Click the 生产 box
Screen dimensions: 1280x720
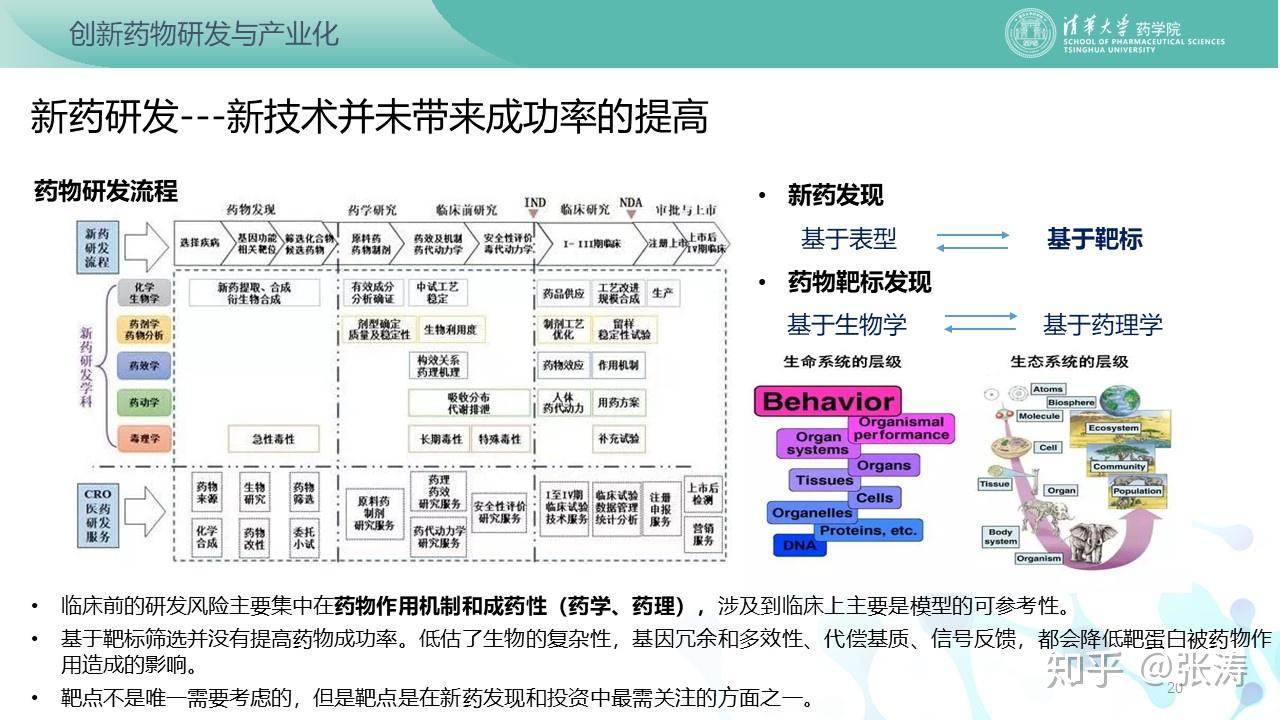pos(662,293)
